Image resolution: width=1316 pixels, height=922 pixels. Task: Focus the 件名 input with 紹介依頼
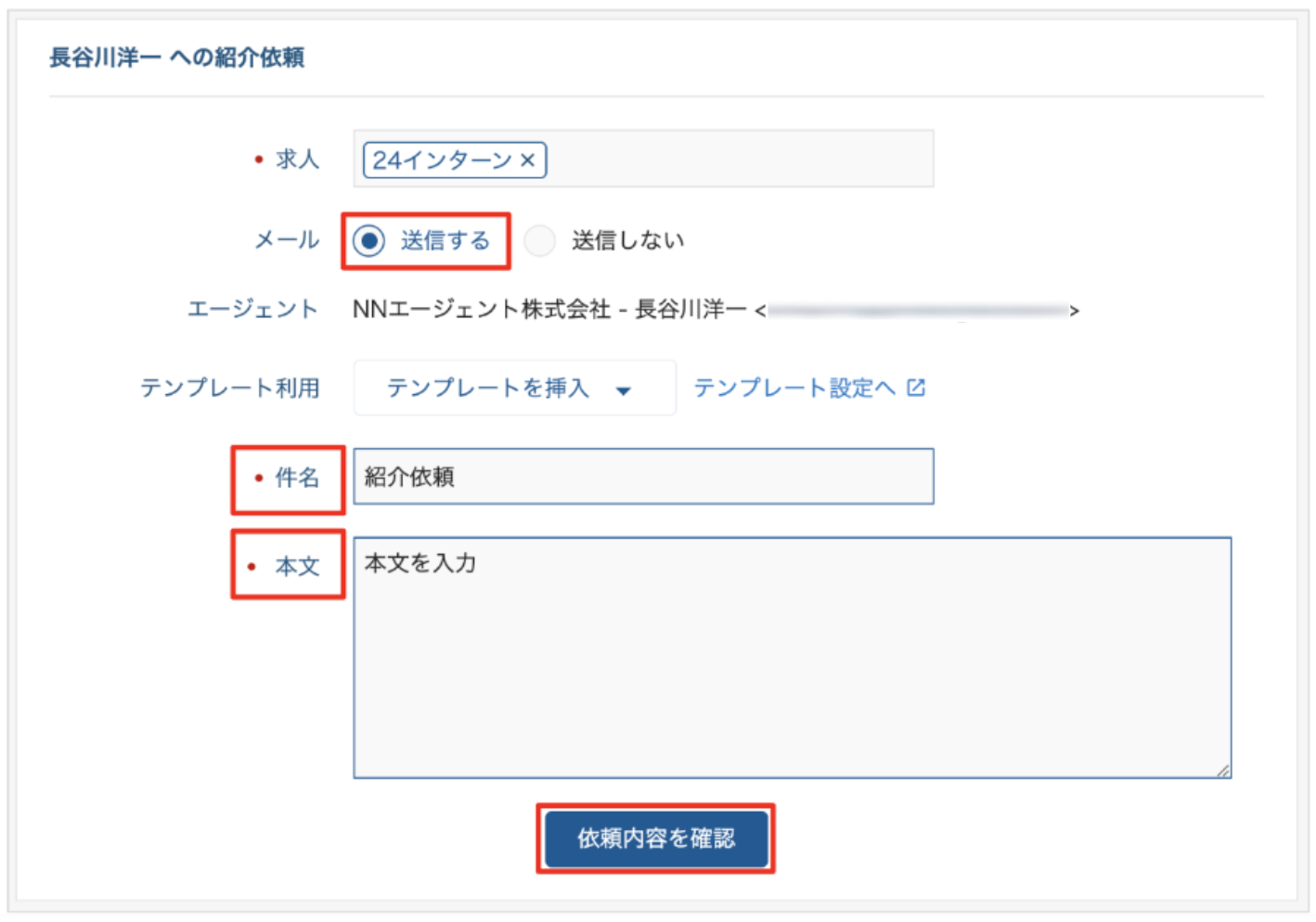[642, 477]
